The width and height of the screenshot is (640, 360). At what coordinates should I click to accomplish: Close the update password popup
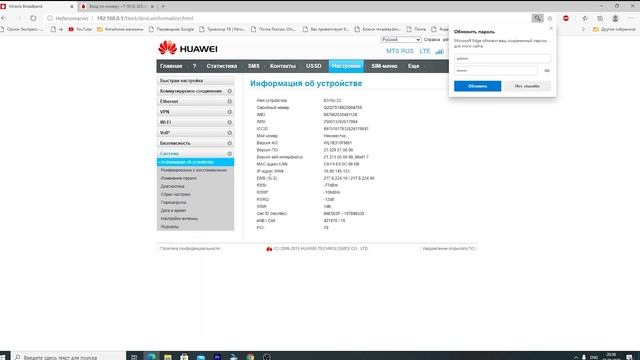point(551,29)
